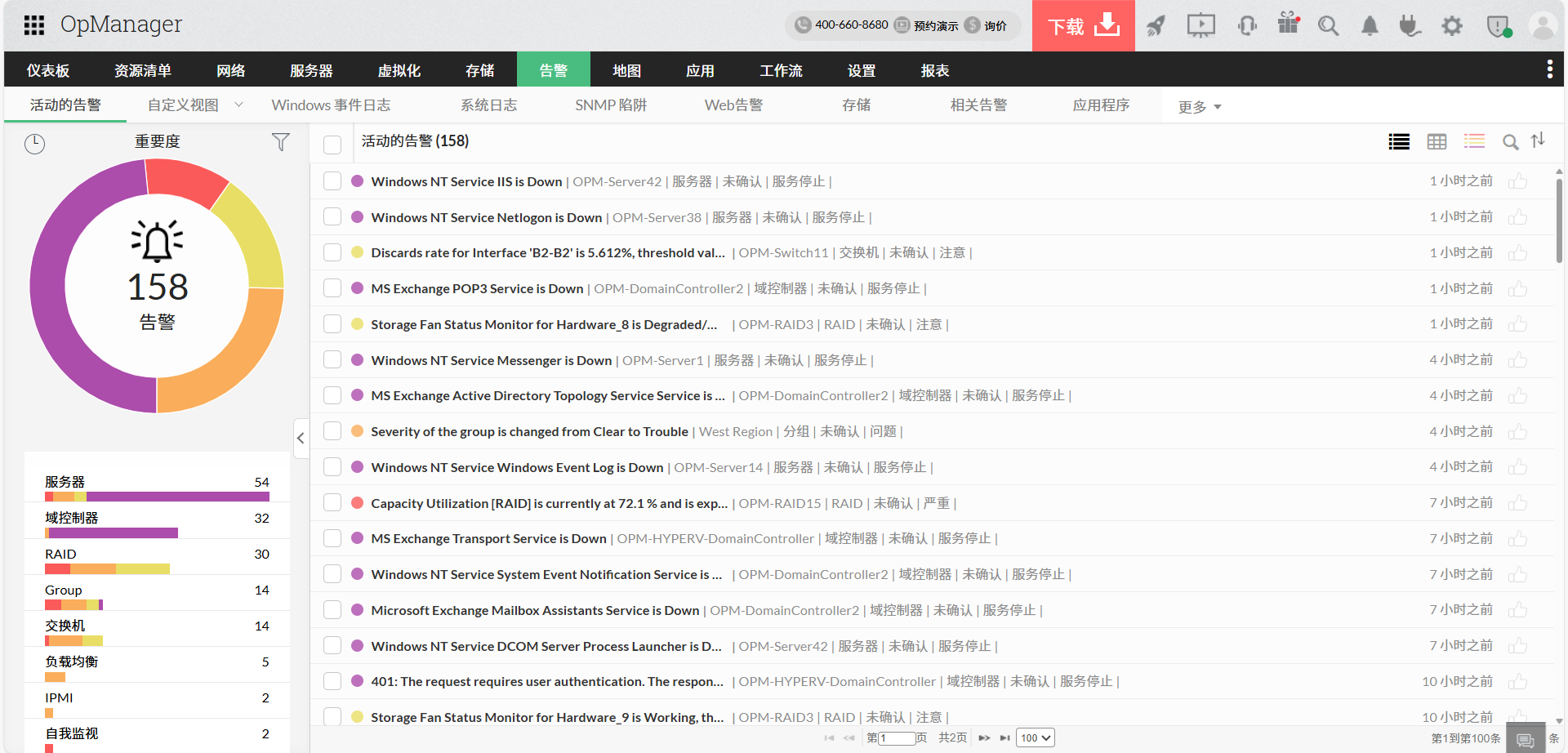Tick the MS Exchange POP3 Service alarm checkbox

[332, 288]
